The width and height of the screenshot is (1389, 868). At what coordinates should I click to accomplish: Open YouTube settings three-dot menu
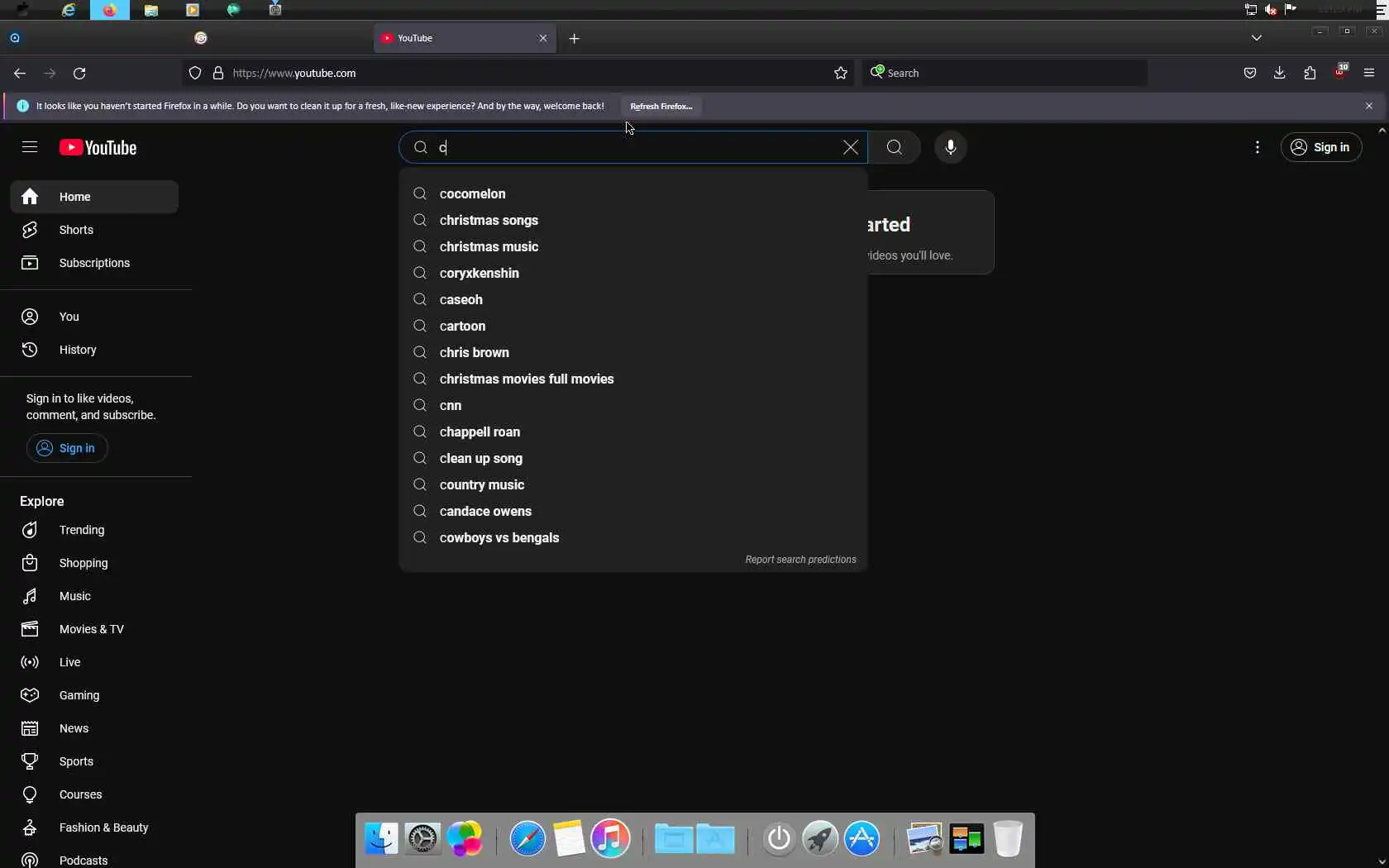(x=1258, y=147)
